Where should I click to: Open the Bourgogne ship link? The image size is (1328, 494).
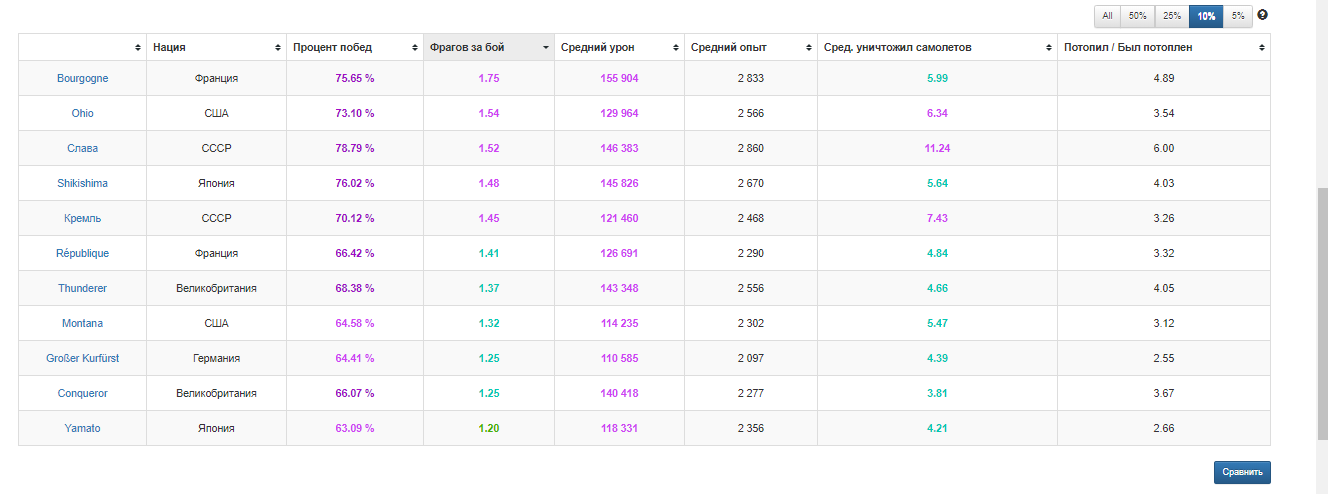point(83,78)
